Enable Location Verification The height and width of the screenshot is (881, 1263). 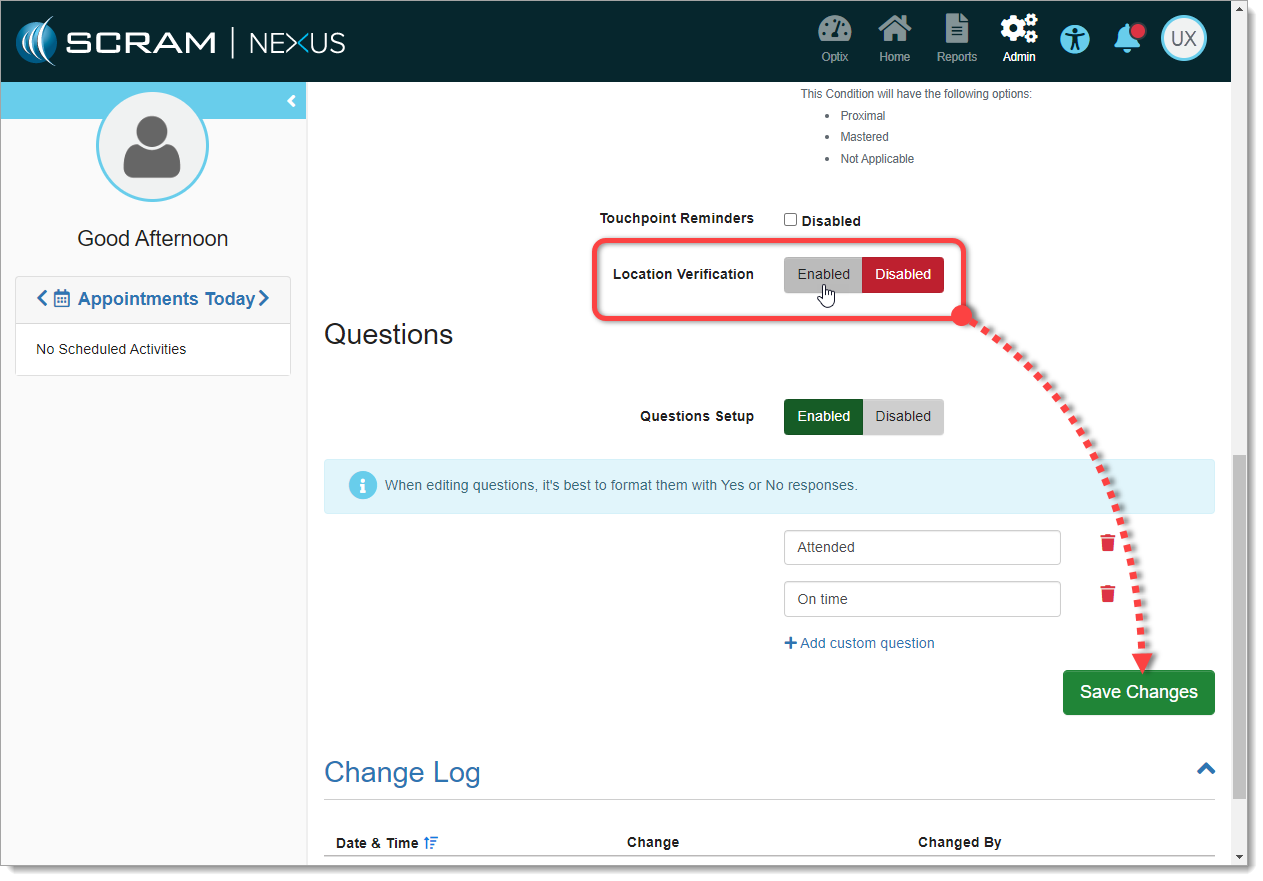(x=823, y=274)
